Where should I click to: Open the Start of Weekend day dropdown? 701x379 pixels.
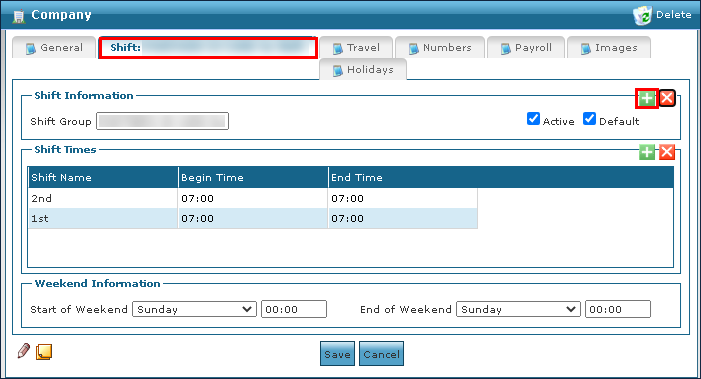pyautogui.click(x=194, y=309)
